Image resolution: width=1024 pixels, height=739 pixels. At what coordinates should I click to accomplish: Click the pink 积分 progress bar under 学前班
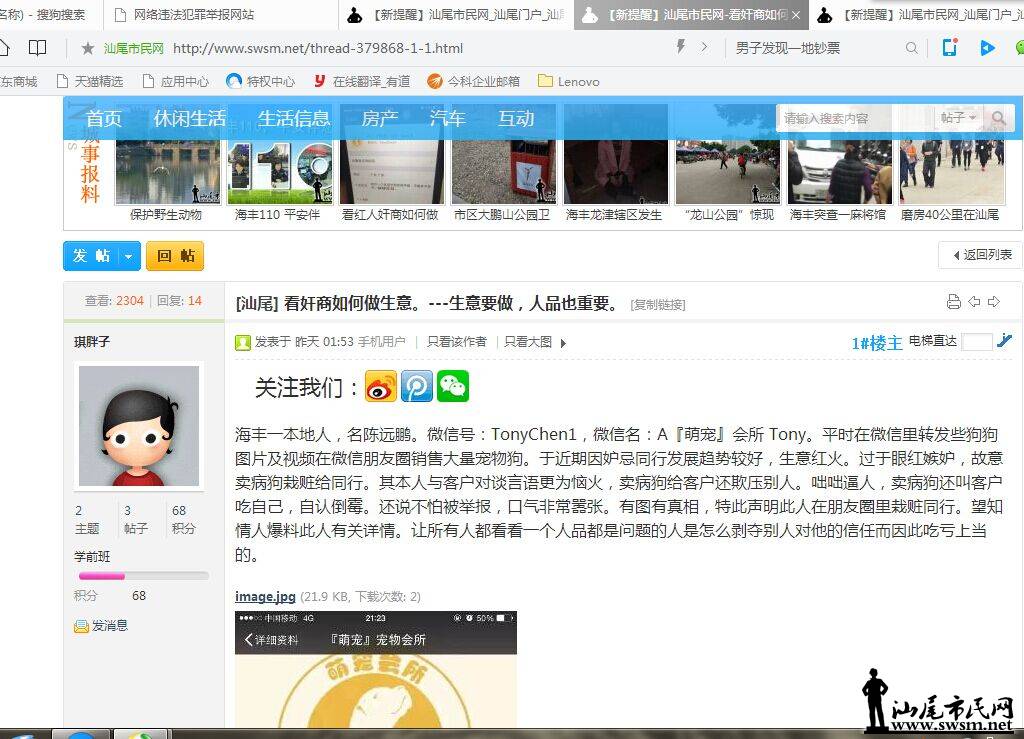[144, 576]
